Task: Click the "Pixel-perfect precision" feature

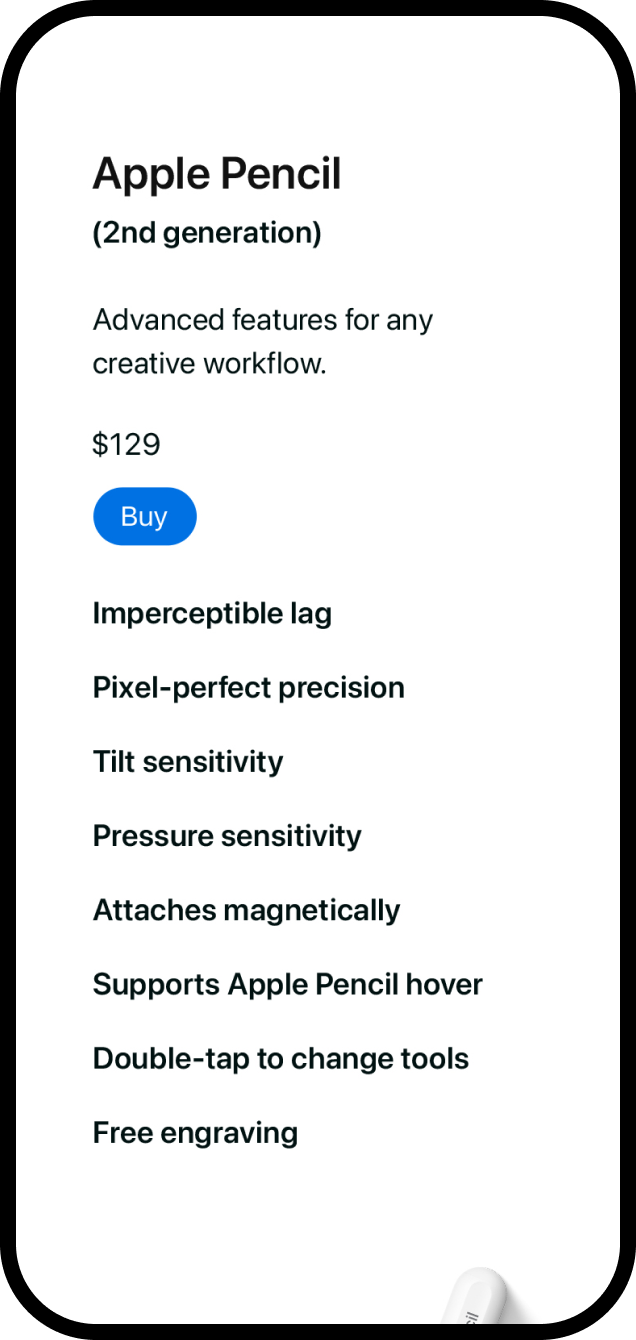Action: [249, 687]
